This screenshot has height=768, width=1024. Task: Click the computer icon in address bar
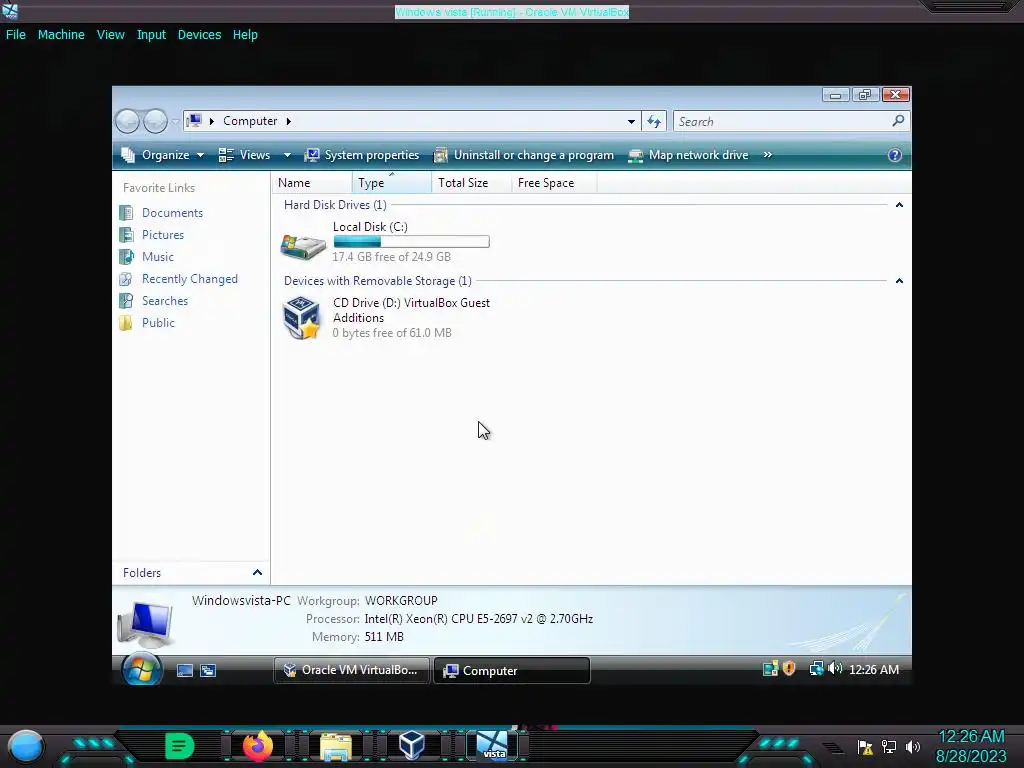tap(194, 121)
